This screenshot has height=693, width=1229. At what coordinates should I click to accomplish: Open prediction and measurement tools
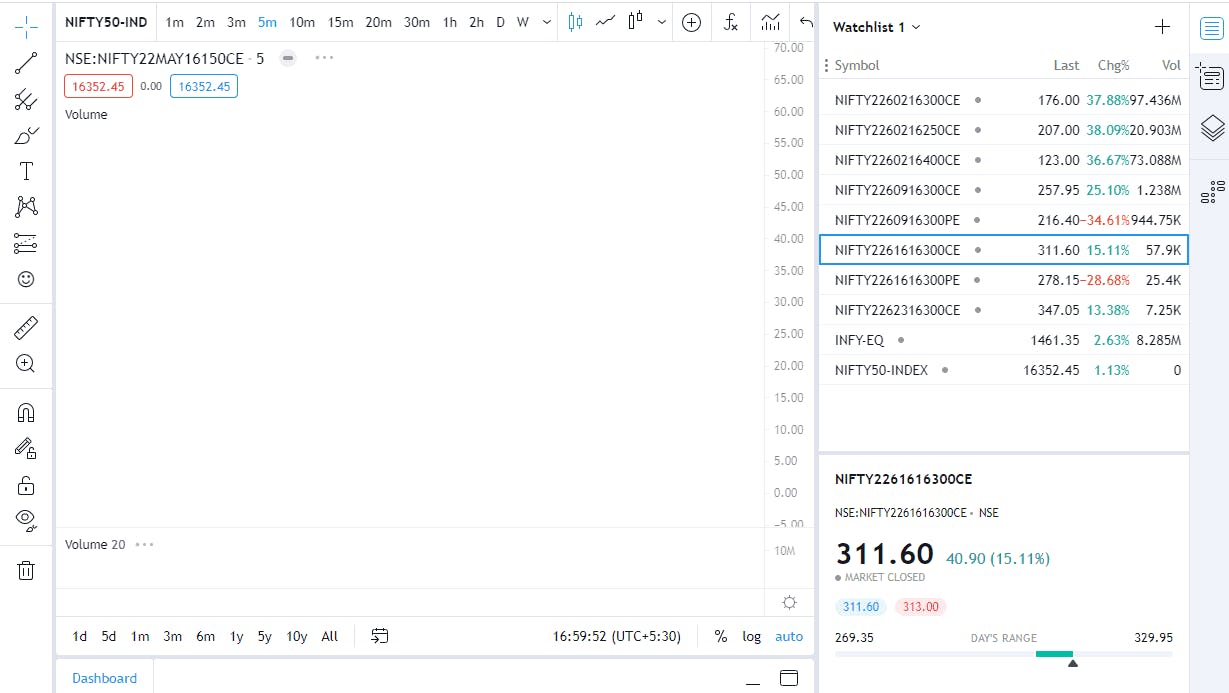(x=26, y=243)
